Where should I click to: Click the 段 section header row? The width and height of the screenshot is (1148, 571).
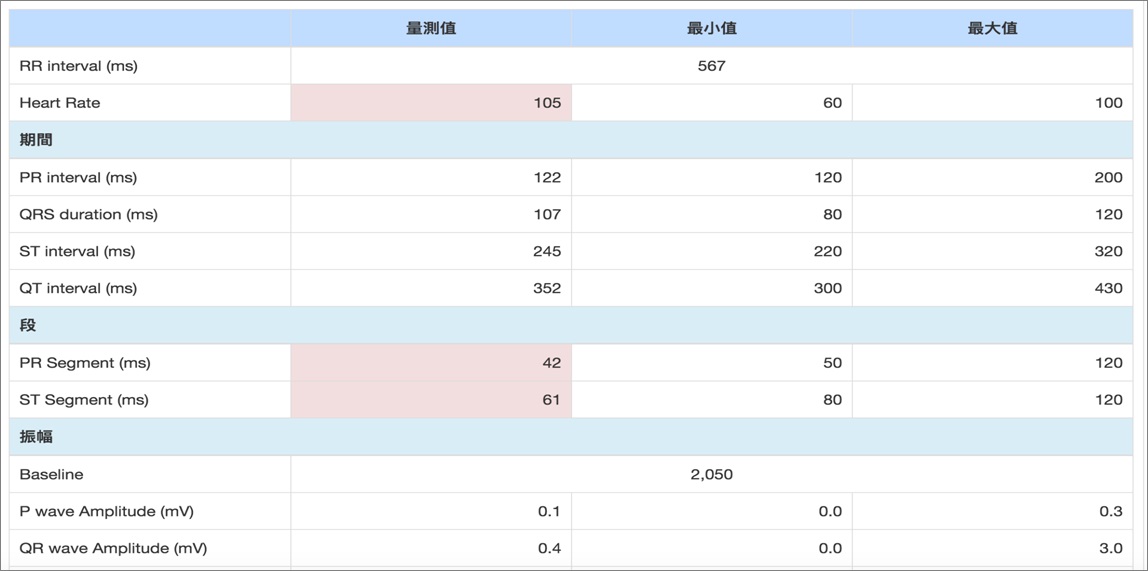pos(28,326)
